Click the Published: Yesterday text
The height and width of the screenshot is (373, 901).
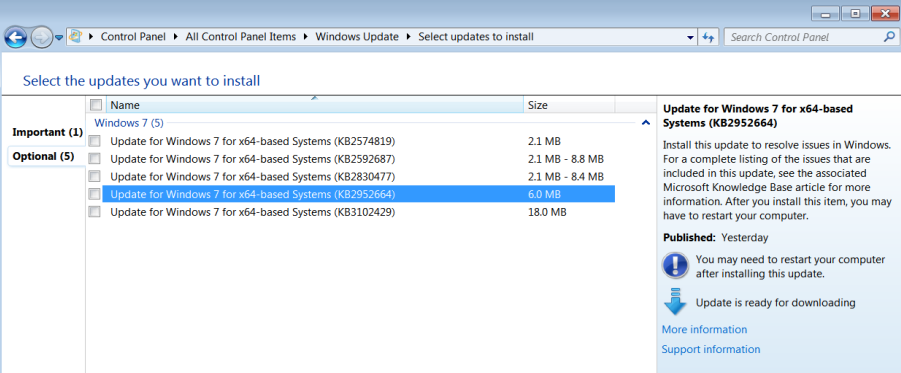pyautogui.click(x=715, y=237)
